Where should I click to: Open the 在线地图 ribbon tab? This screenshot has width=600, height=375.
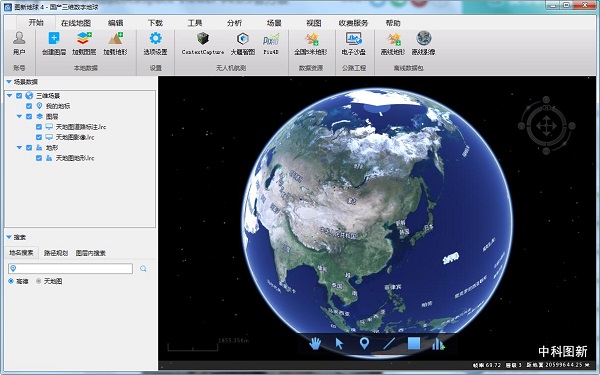click(x=76, y=23)
